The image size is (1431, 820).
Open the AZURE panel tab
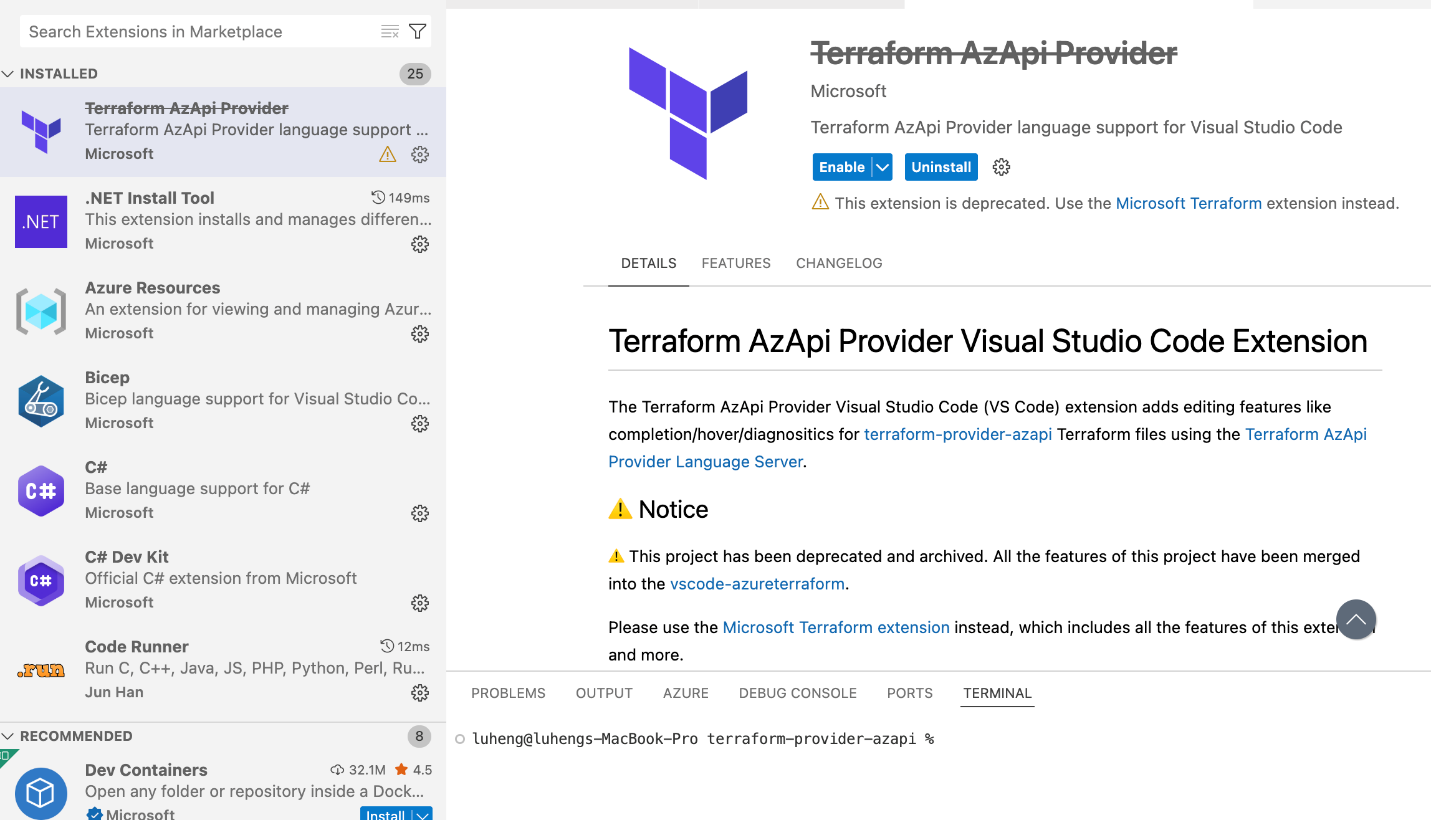685,692
